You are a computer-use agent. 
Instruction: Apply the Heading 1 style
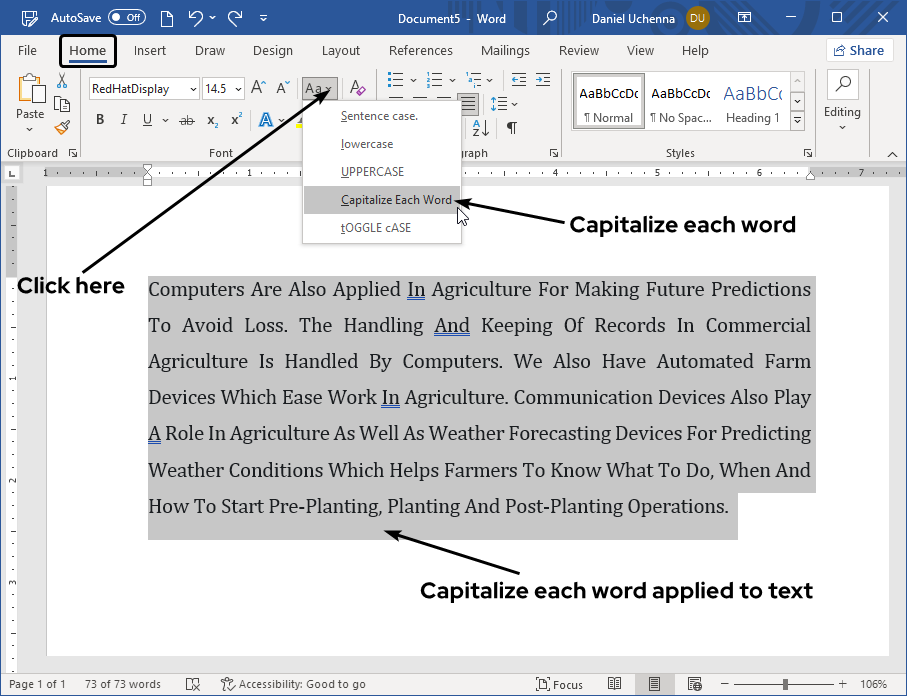point(752,100)
